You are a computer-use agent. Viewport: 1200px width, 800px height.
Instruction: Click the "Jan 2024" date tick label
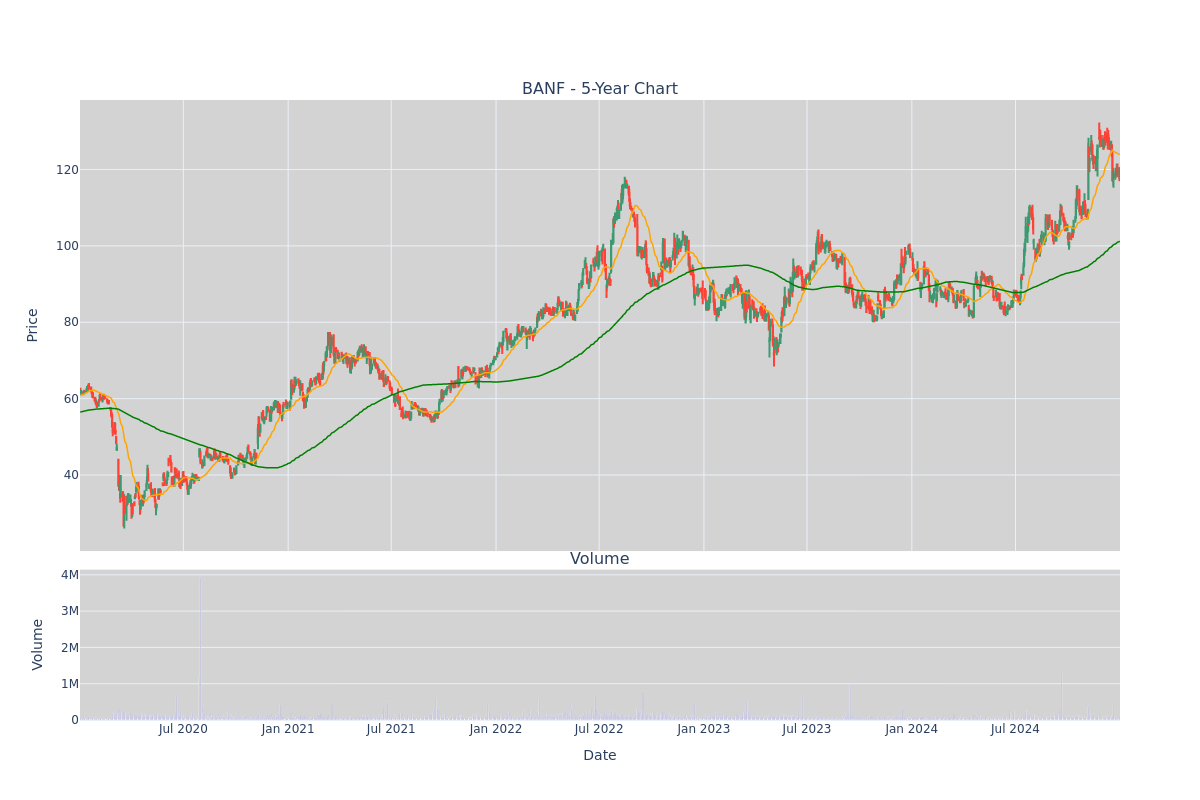(912, 729)
